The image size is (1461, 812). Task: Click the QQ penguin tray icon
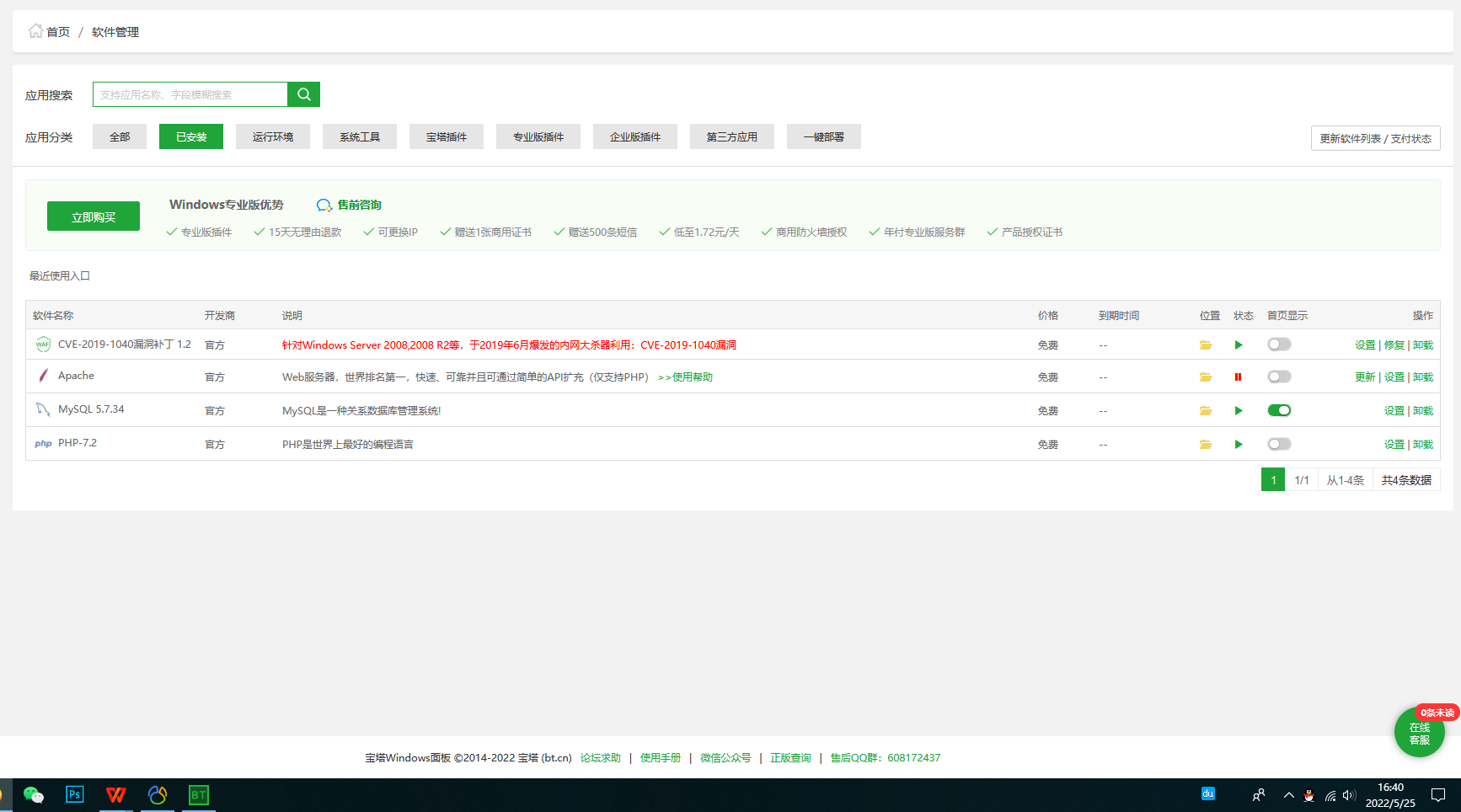click(x=1308, y=794)
